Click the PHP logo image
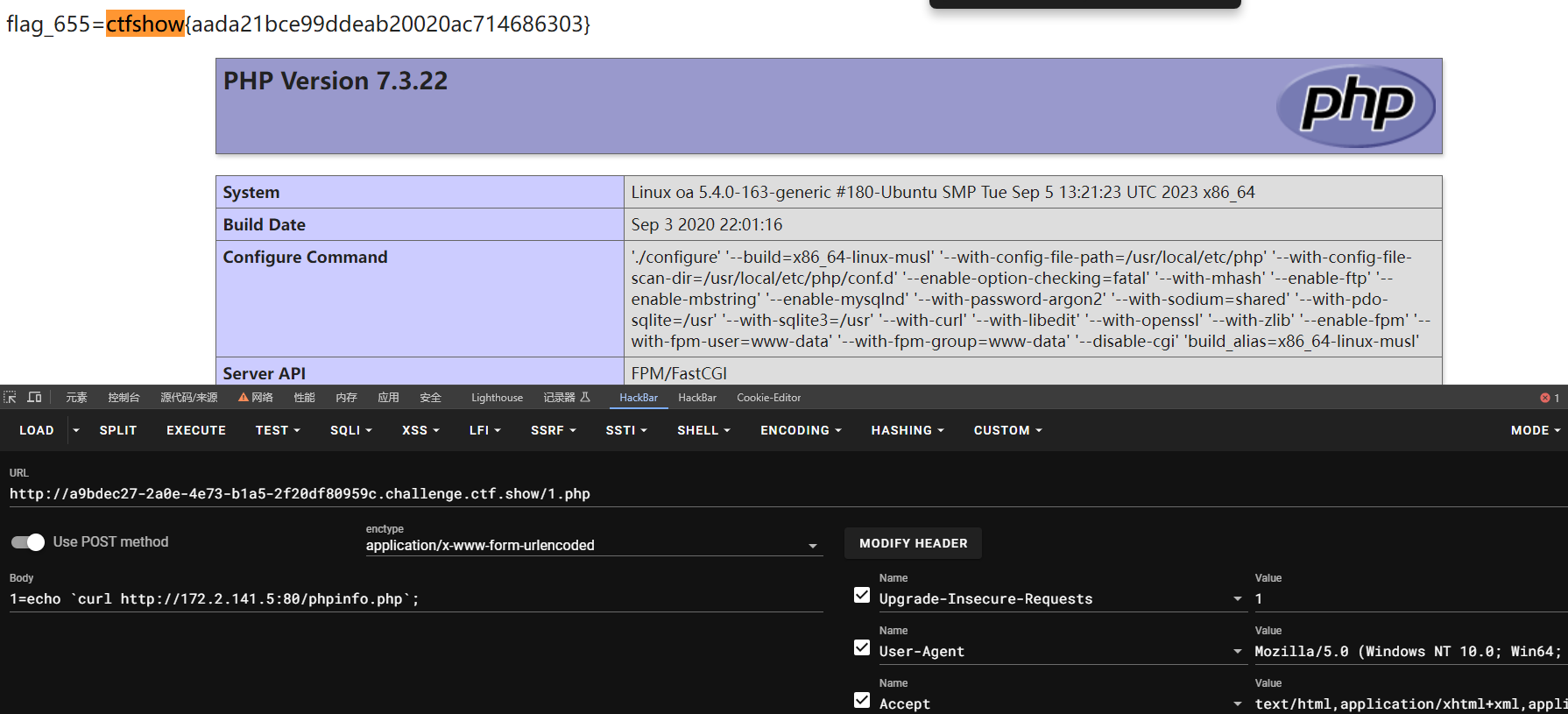This screenshot has width=1568, height=714. point(1355,106)
